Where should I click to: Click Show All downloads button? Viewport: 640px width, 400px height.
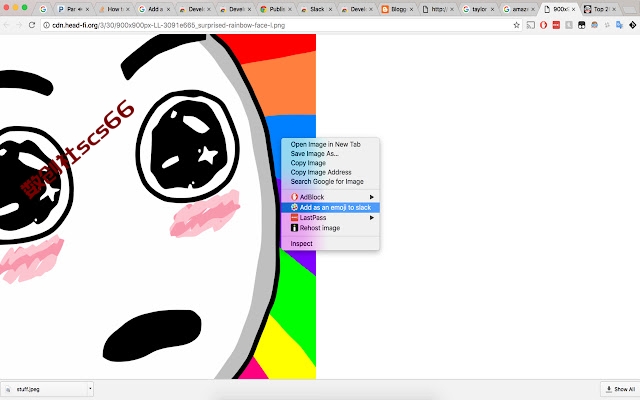(620, 389)
